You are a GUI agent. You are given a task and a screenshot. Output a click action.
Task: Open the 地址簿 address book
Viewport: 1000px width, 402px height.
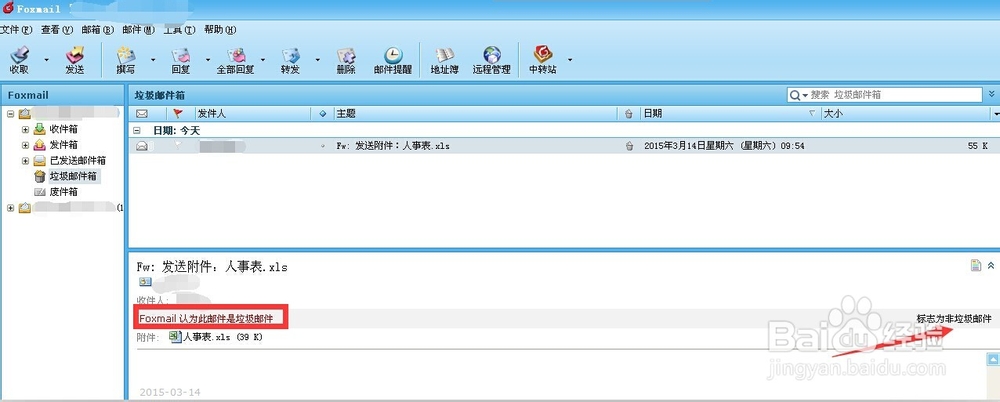445,61
